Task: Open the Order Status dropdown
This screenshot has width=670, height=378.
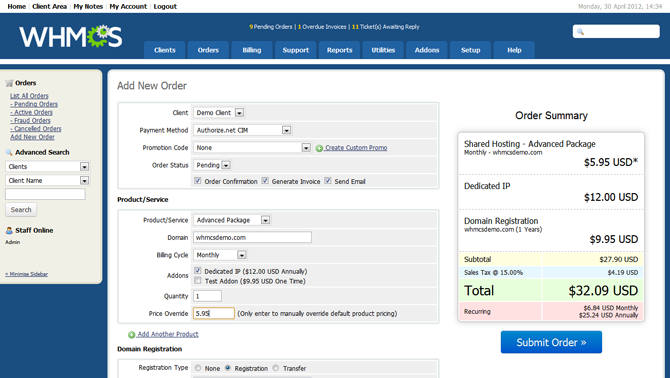Action: [x=212, y=165]
